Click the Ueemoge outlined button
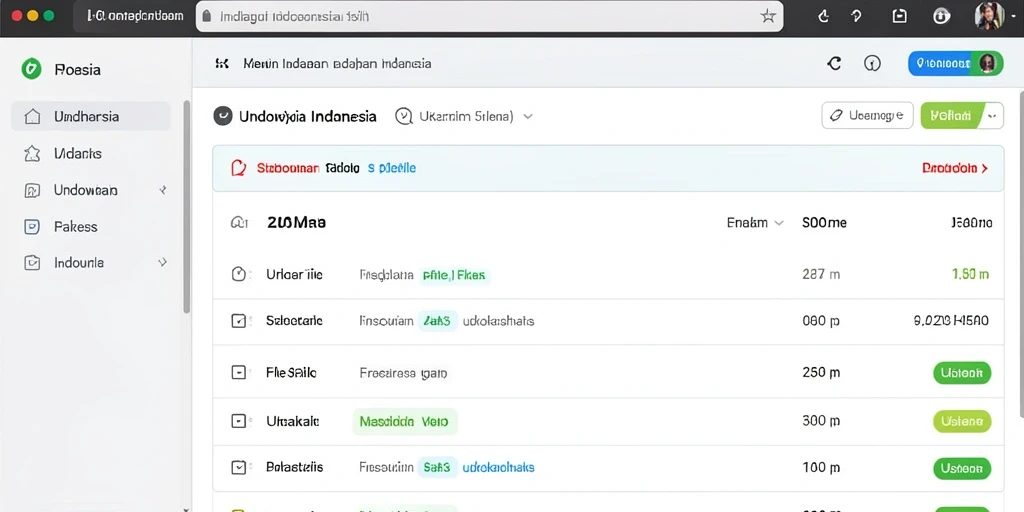The image size is (1024, 512). tap(867, 116)
